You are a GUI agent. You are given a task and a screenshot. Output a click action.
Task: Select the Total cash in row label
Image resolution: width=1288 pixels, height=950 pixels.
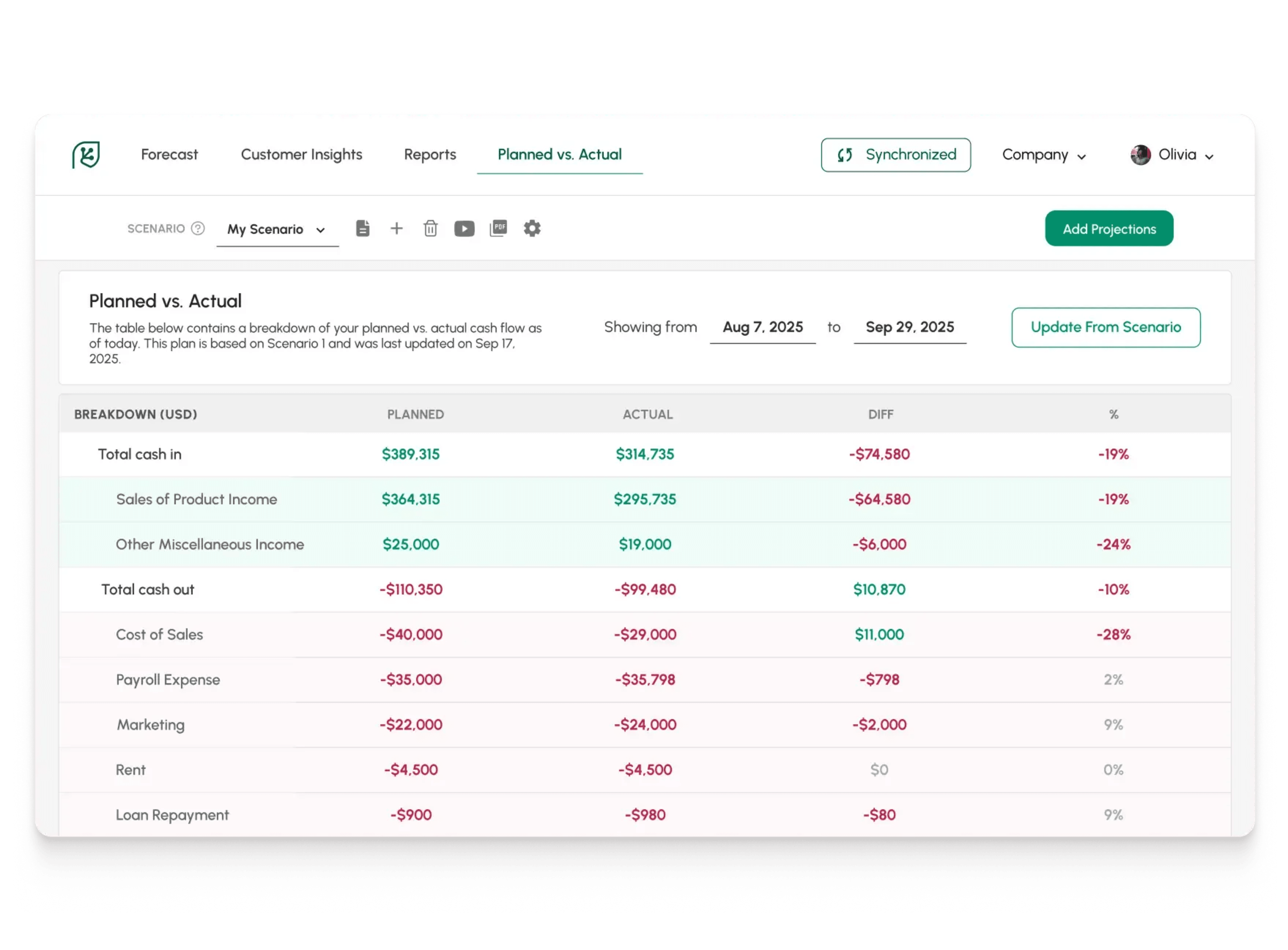click(140, 454)
